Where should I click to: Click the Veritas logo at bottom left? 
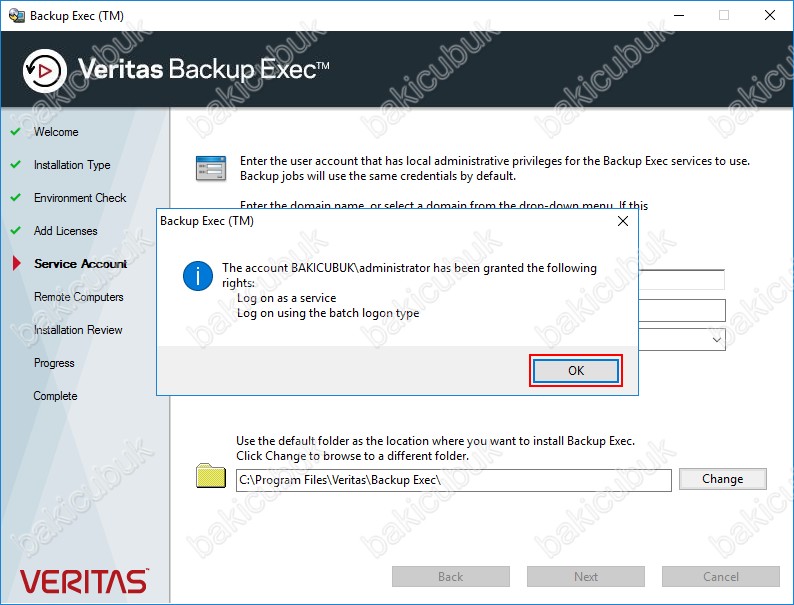click(x=83, y=581)
